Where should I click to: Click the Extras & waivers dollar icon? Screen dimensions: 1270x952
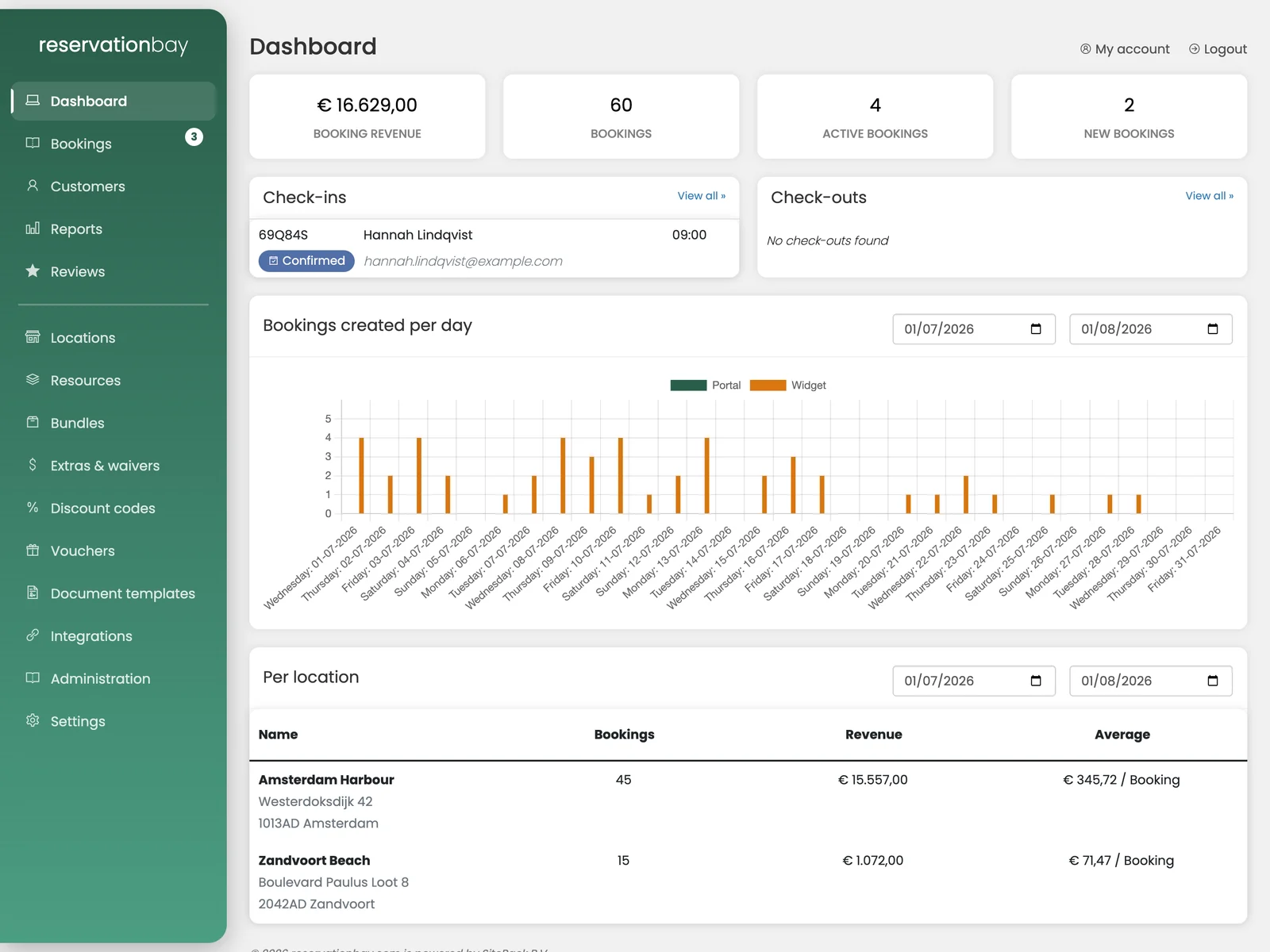tap(33, 465)
